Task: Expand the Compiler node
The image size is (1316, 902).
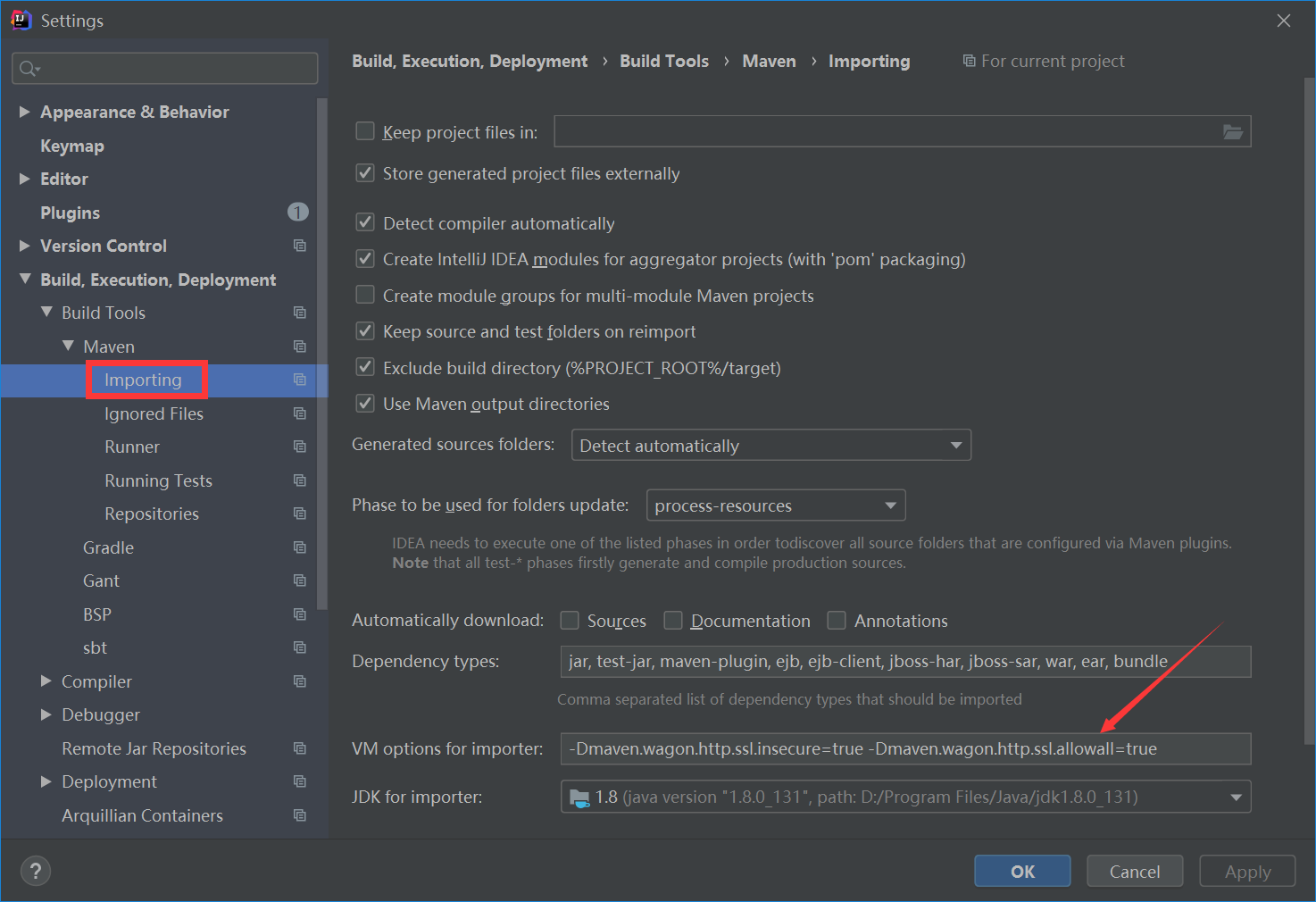Action: (46, 681)
